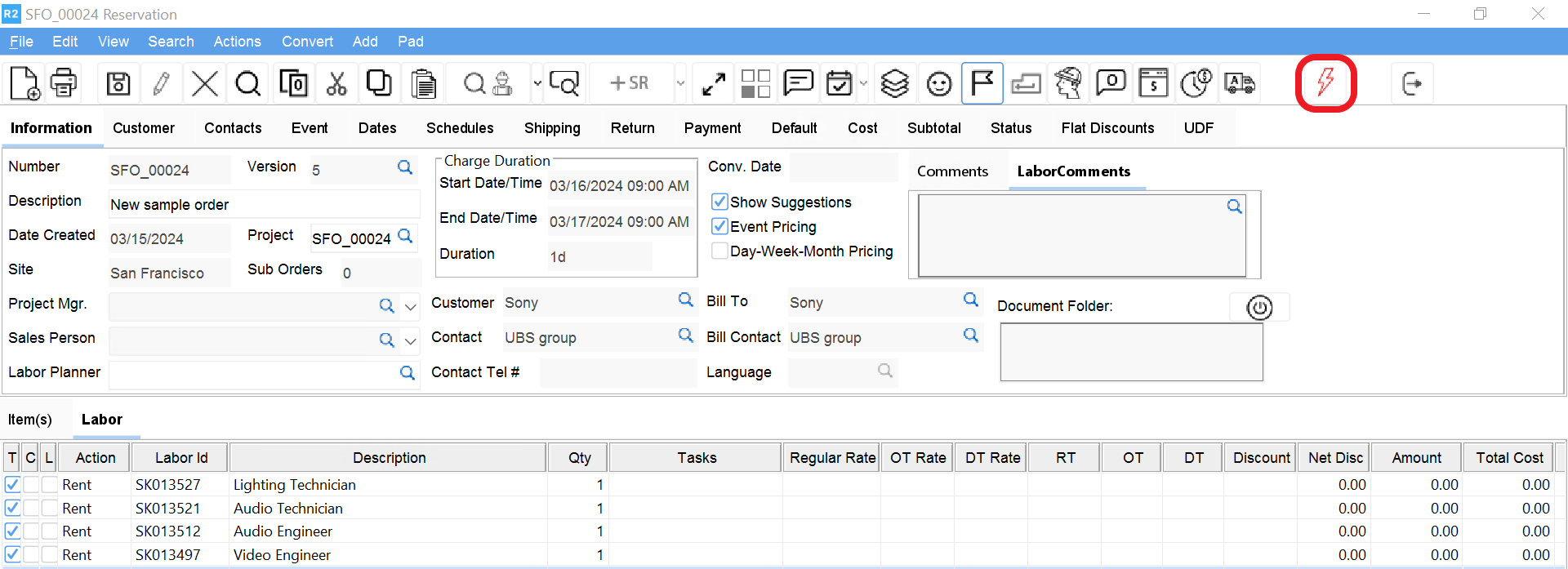Click the flag icon in toolbar
The image size is (1568, 569).
coord(982,83)
